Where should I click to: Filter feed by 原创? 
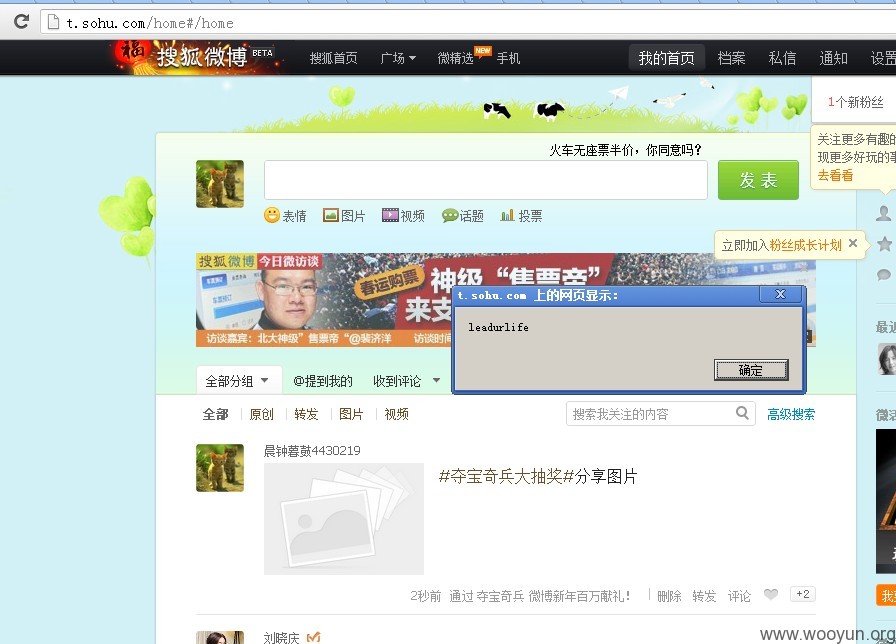(261, 414)
